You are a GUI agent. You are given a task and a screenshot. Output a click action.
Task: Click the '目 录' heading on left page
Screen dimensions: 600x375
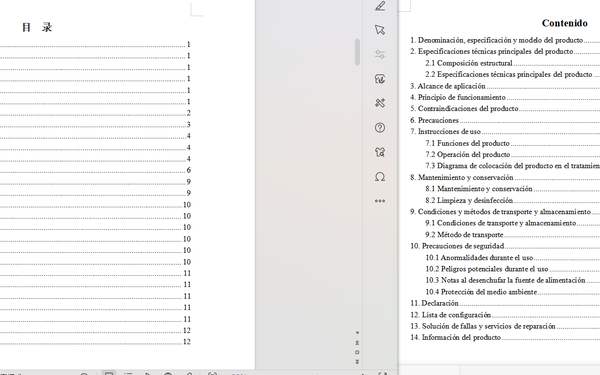coord(37,27)
